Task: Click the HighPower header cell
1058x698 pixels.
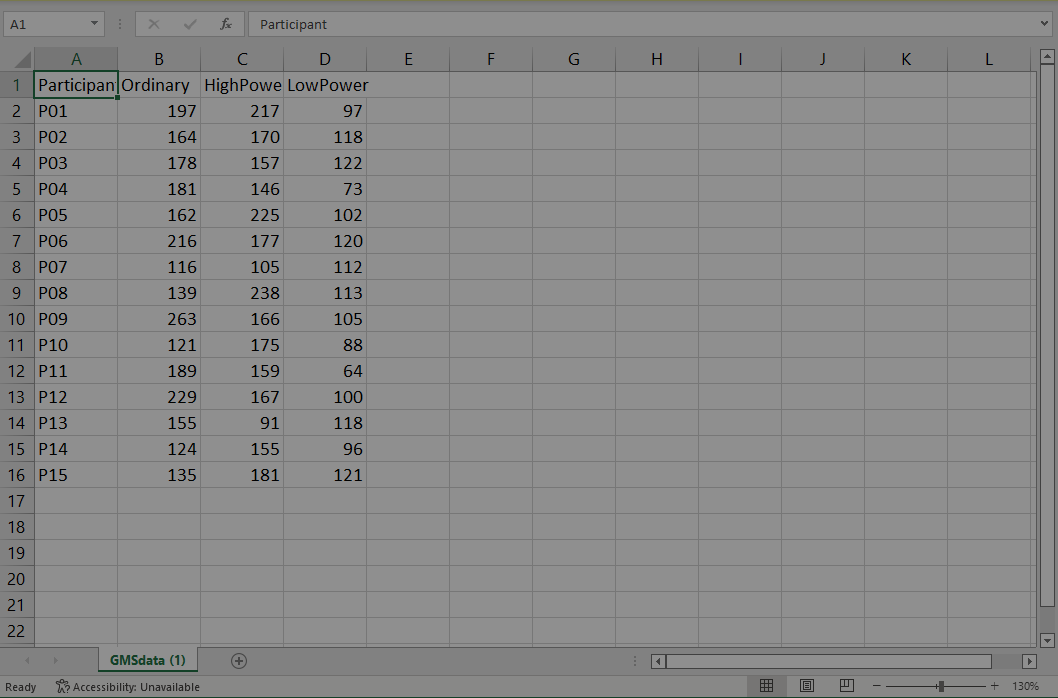Action: click(x=242, y=85)
